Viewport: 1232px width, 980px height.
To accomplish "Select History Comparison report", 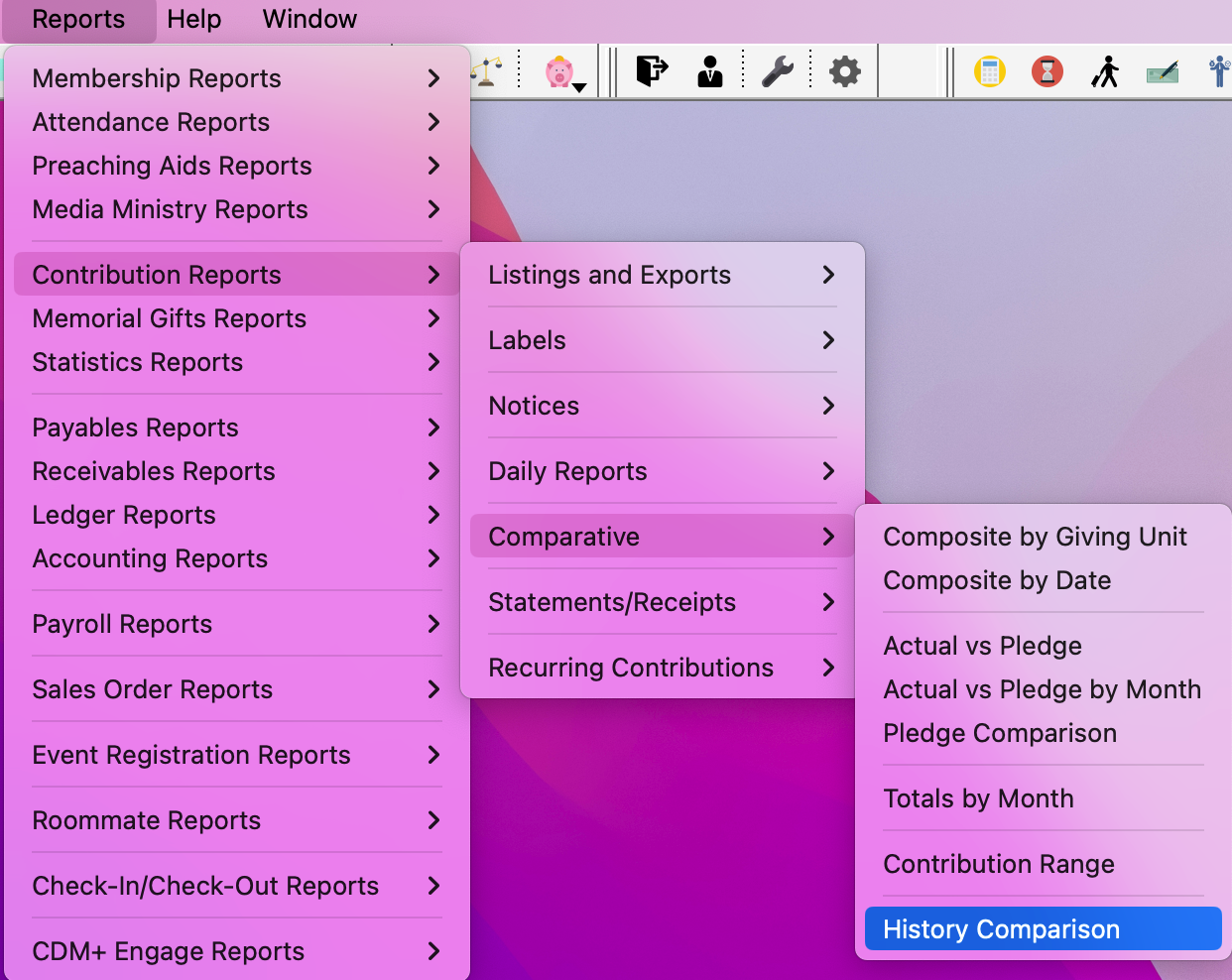I will (x=1002, y=929).
